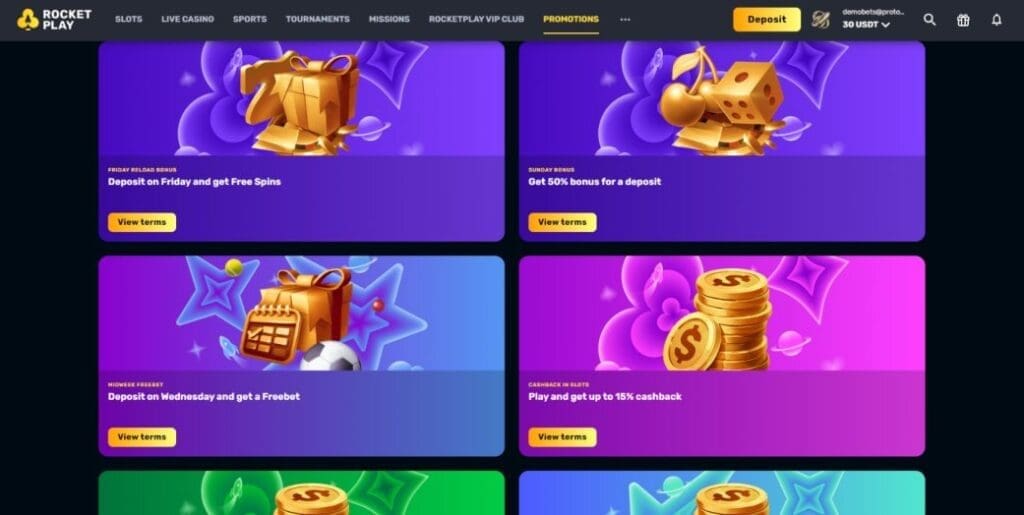Open the Live Casino section
The height and width of the screenshot is (515, 1024).
point(187,20)
